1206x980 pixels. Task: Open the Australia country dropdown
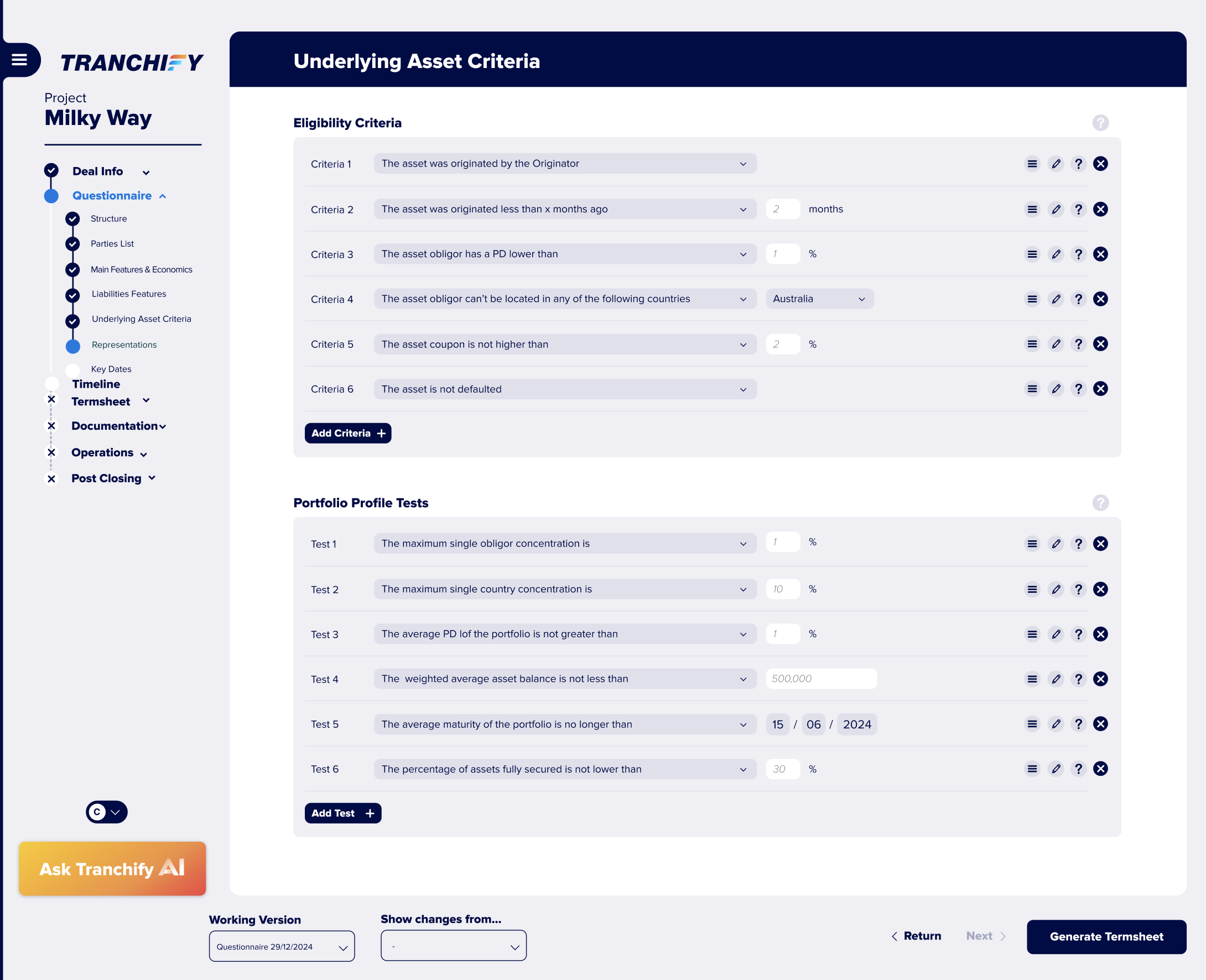tap(819, 299)
